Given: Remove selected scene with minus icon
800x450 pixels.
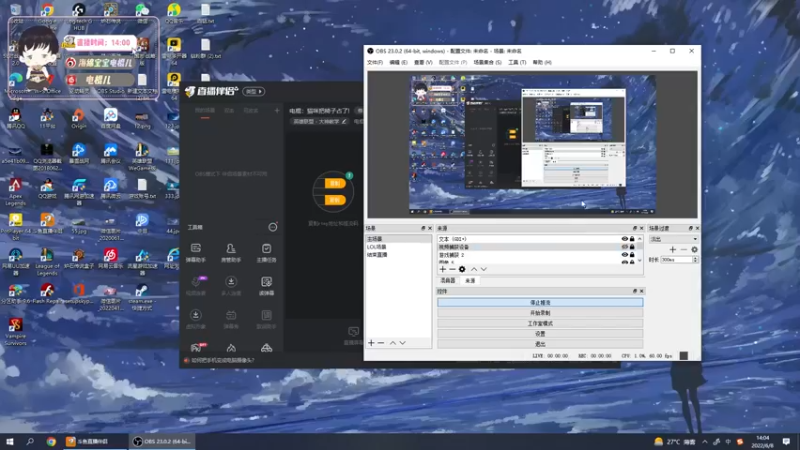Looking at the screenshot, I should 381,343.
